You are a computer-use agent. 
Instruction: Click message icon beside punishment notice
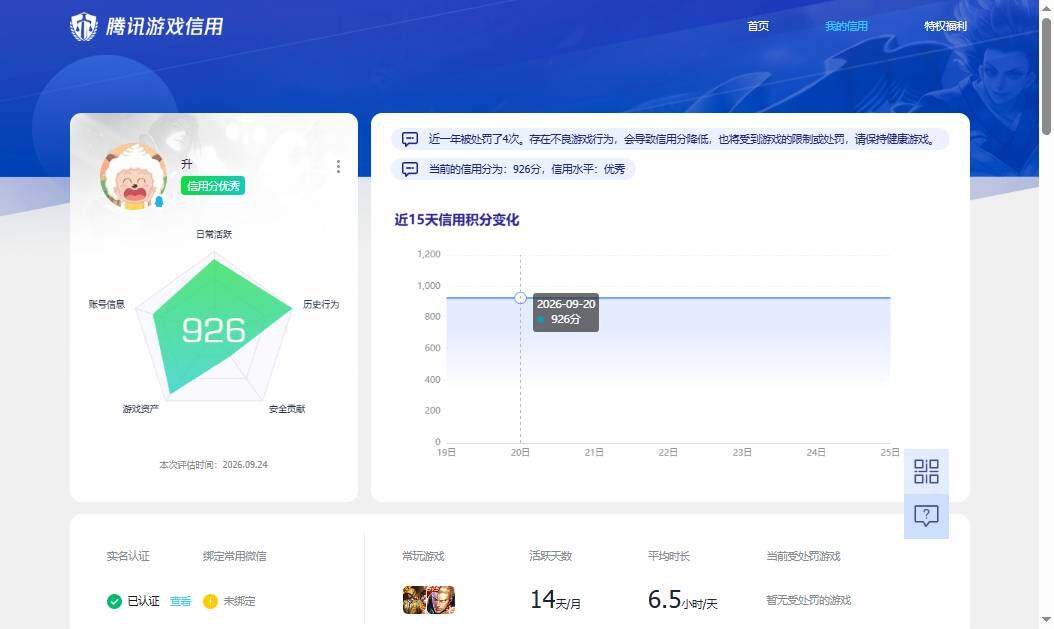410,139
